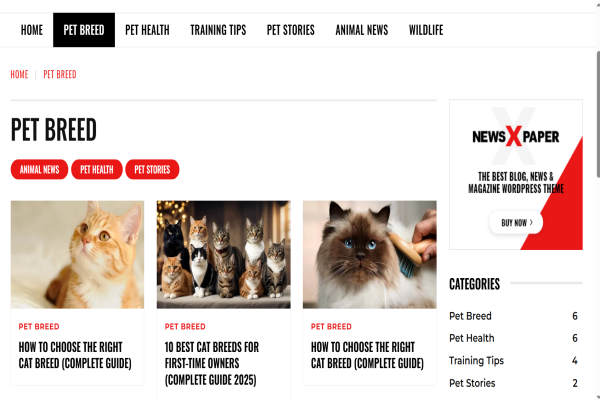
Task: Open the cat being brushed thumbnail
Action: tap(370, 255)
